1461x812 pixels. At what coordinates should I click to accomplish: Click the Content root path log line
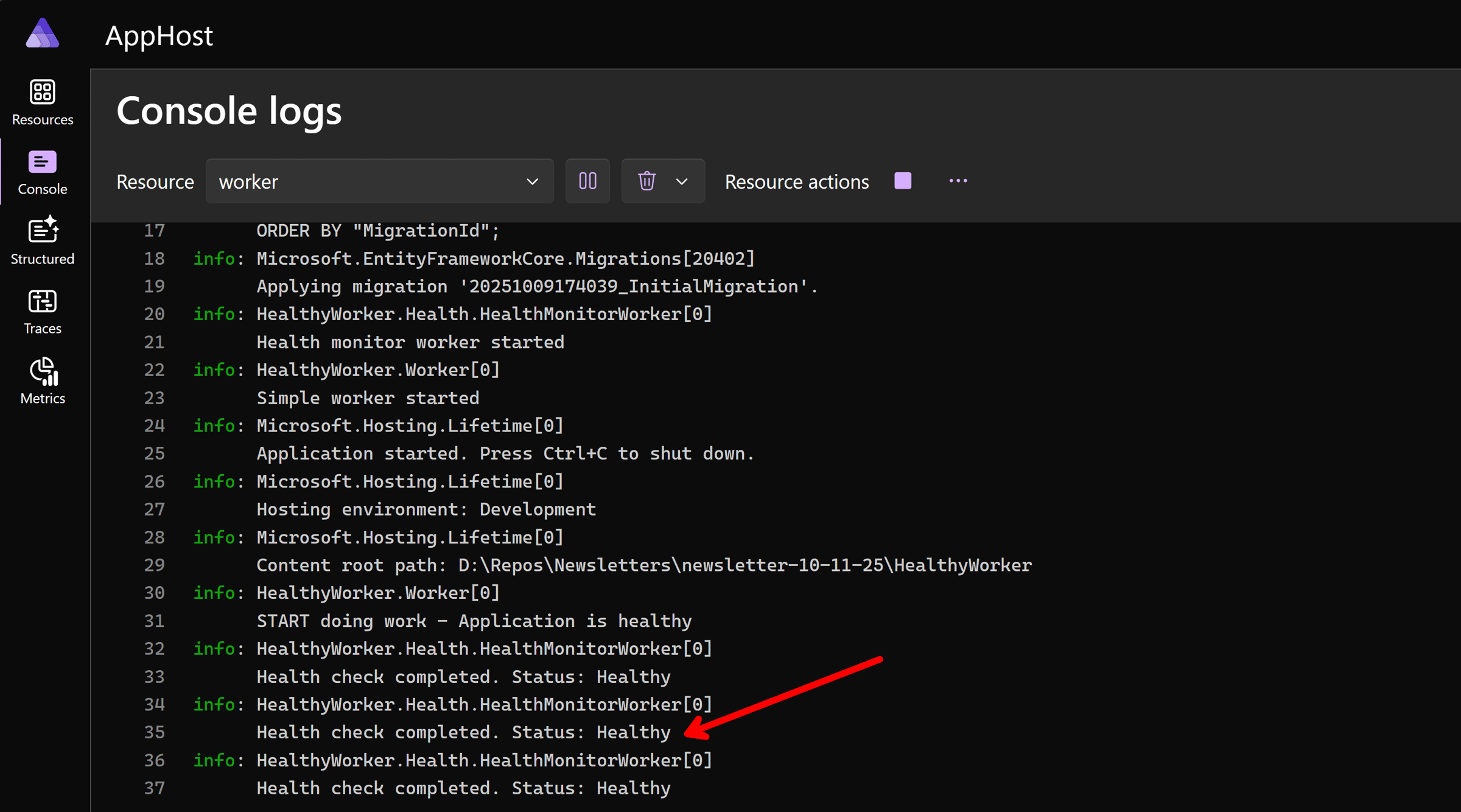(643, 565)
